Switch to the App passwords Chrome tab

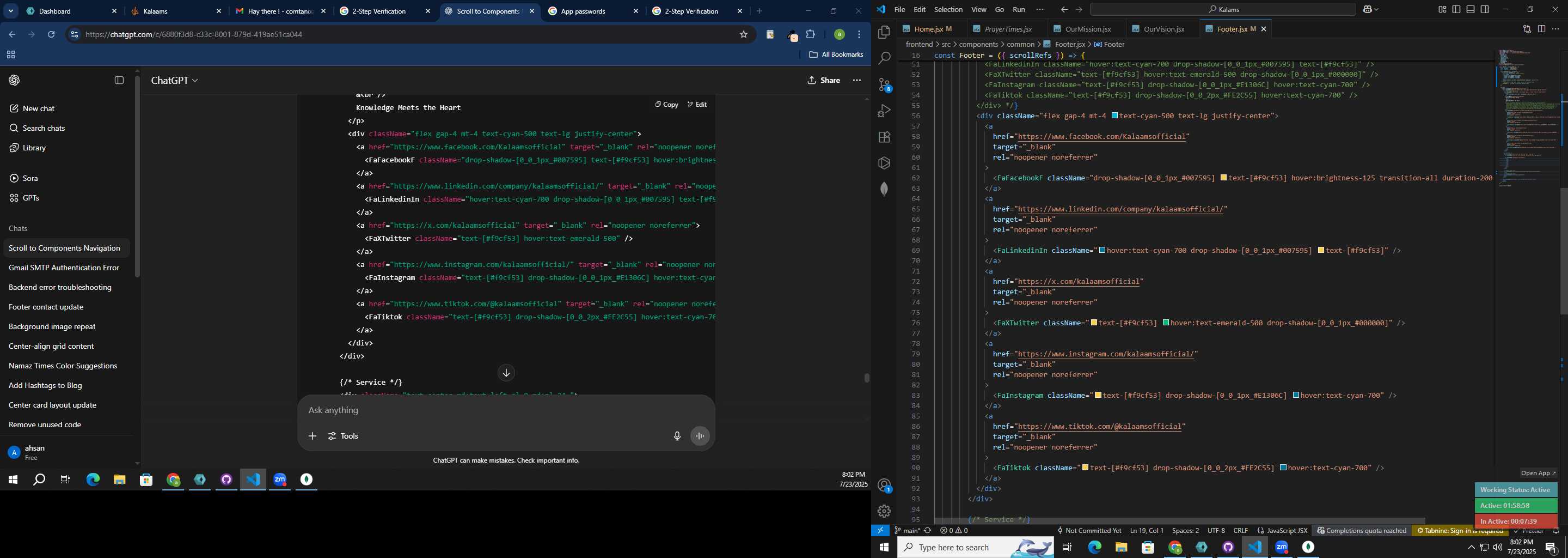coord(592,11)
